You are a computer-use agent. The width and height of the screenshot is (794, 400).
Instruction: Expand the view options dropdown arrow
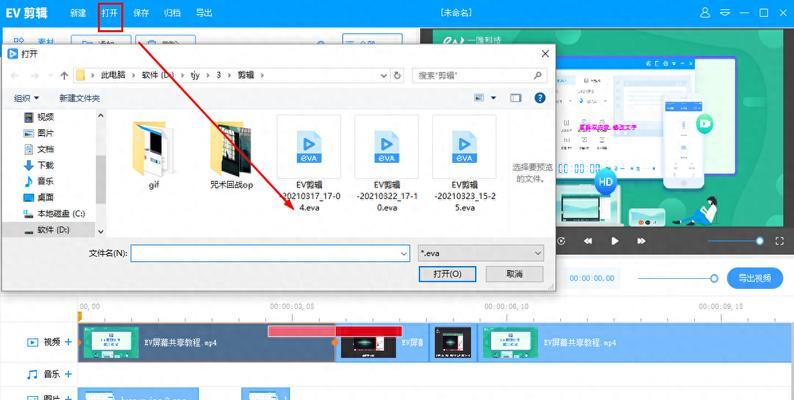click(x=493, y=98)
